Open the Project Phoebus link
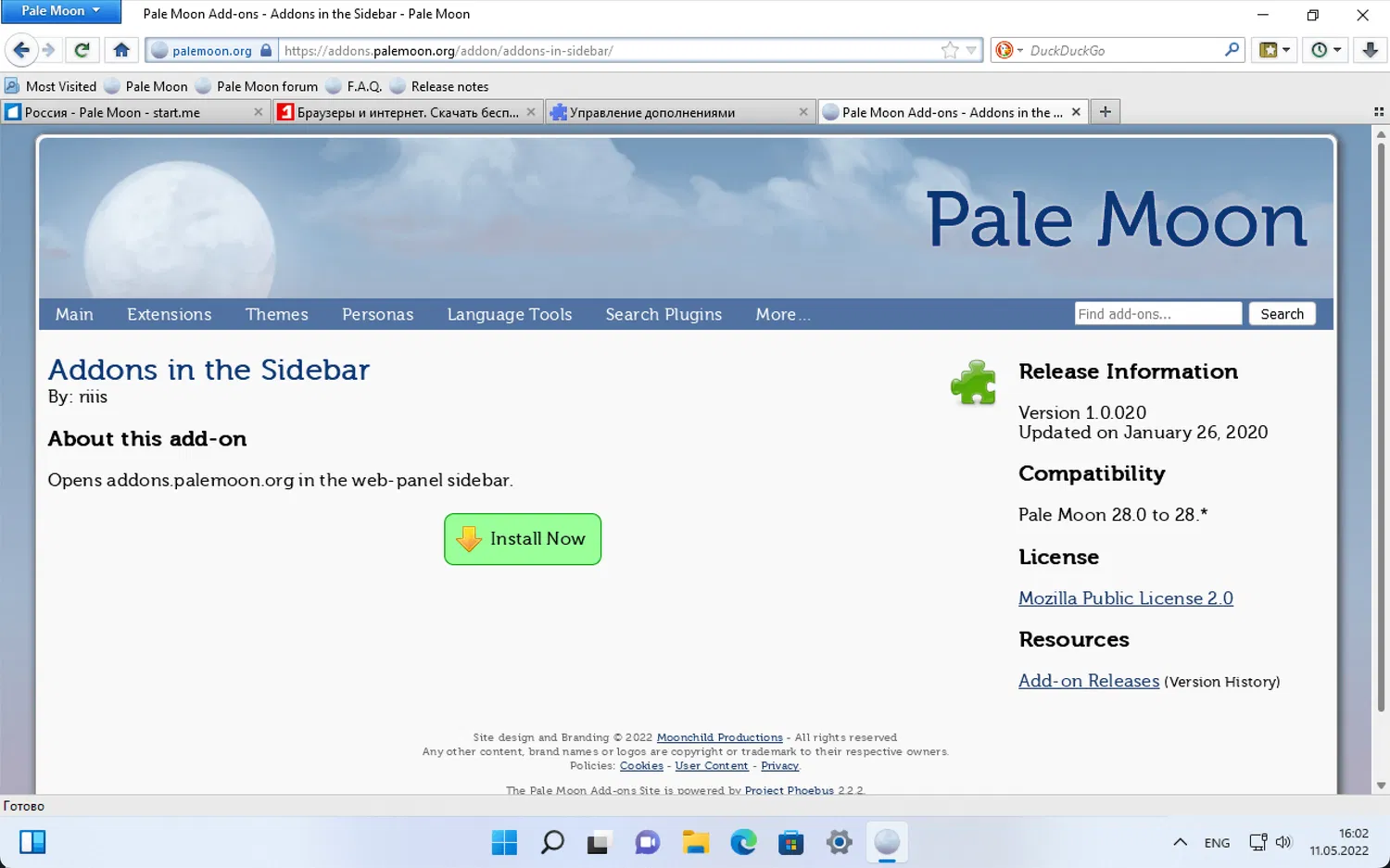Viewport: 1390px width, 868px height. tap(790, 790)
